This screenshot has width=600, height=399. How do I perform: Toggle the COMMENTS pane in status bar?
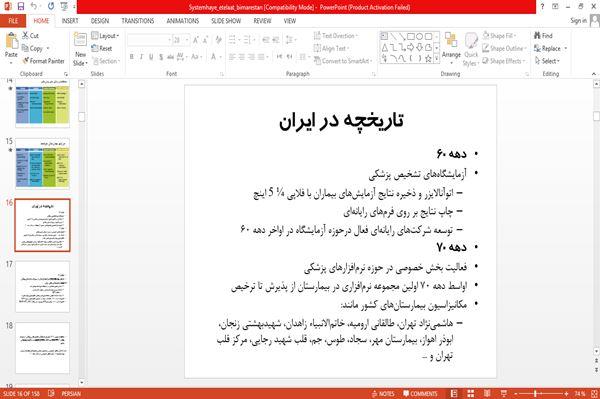(x=420, y=394)
